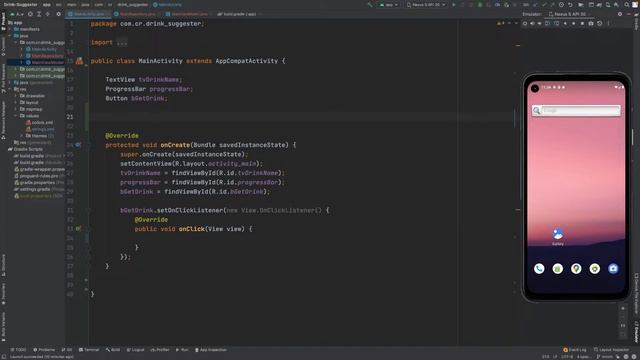The width and height of the screenshot is (640, 360).
Task: Open the Run tool window
Action: coord(182,350)
